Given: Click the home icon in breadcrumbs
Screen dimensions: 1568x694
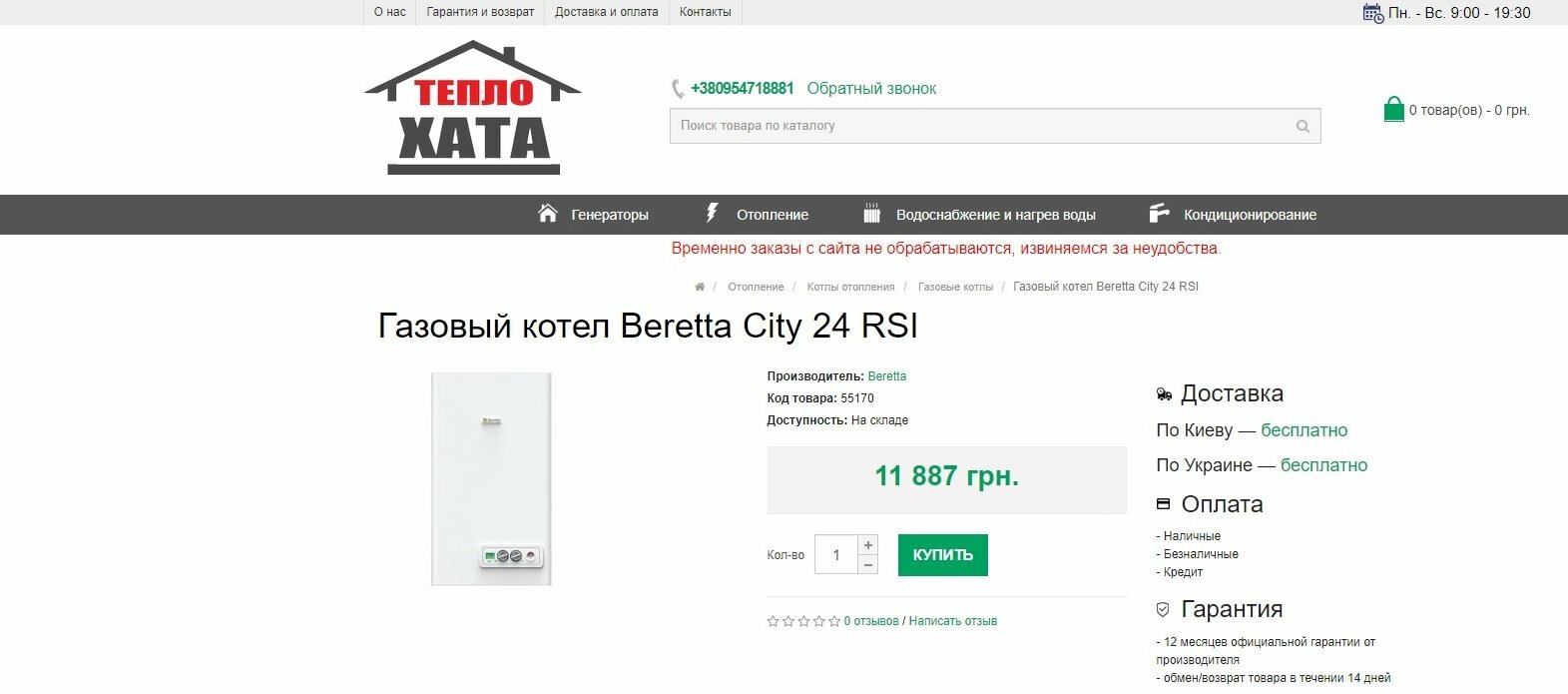Looking at the screenshot, I should click(700, 287).
